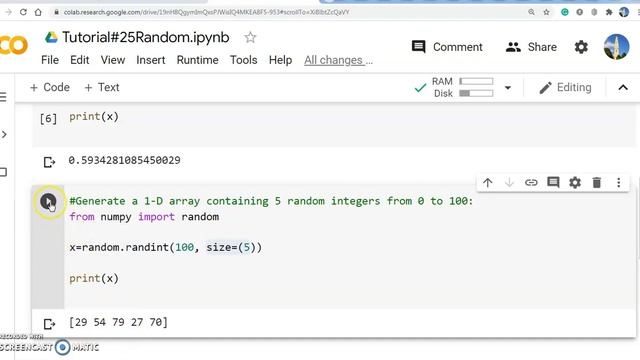
Task: Expand the runtime connection dropdown arrow
Action: pos(508,88)
